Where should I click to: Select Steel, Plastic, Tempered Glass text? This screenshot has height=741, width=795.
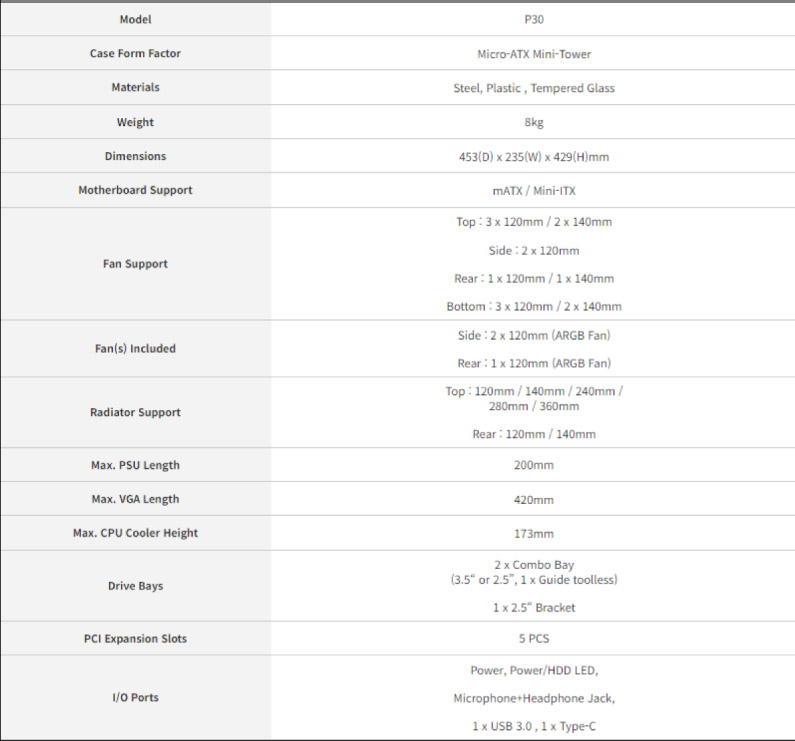pos(534,88)
